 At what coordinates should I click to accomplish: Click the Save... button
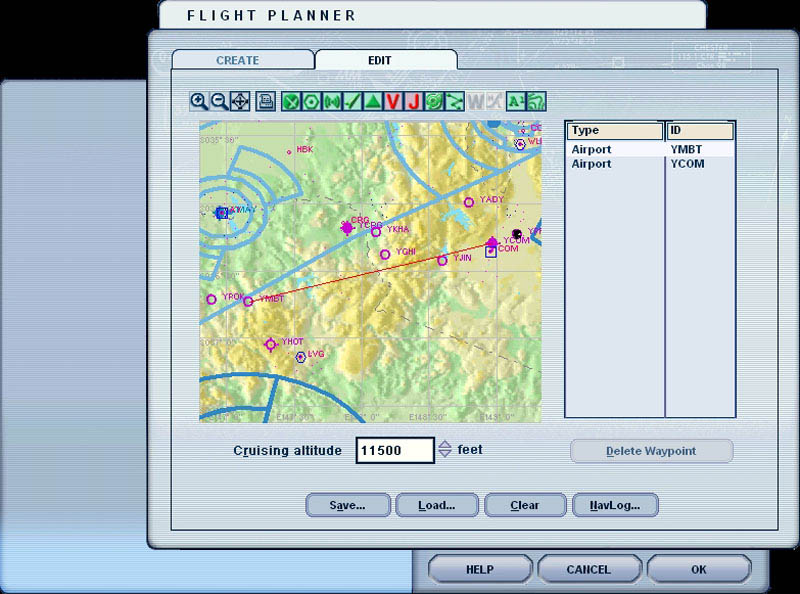tap(348, 505)
